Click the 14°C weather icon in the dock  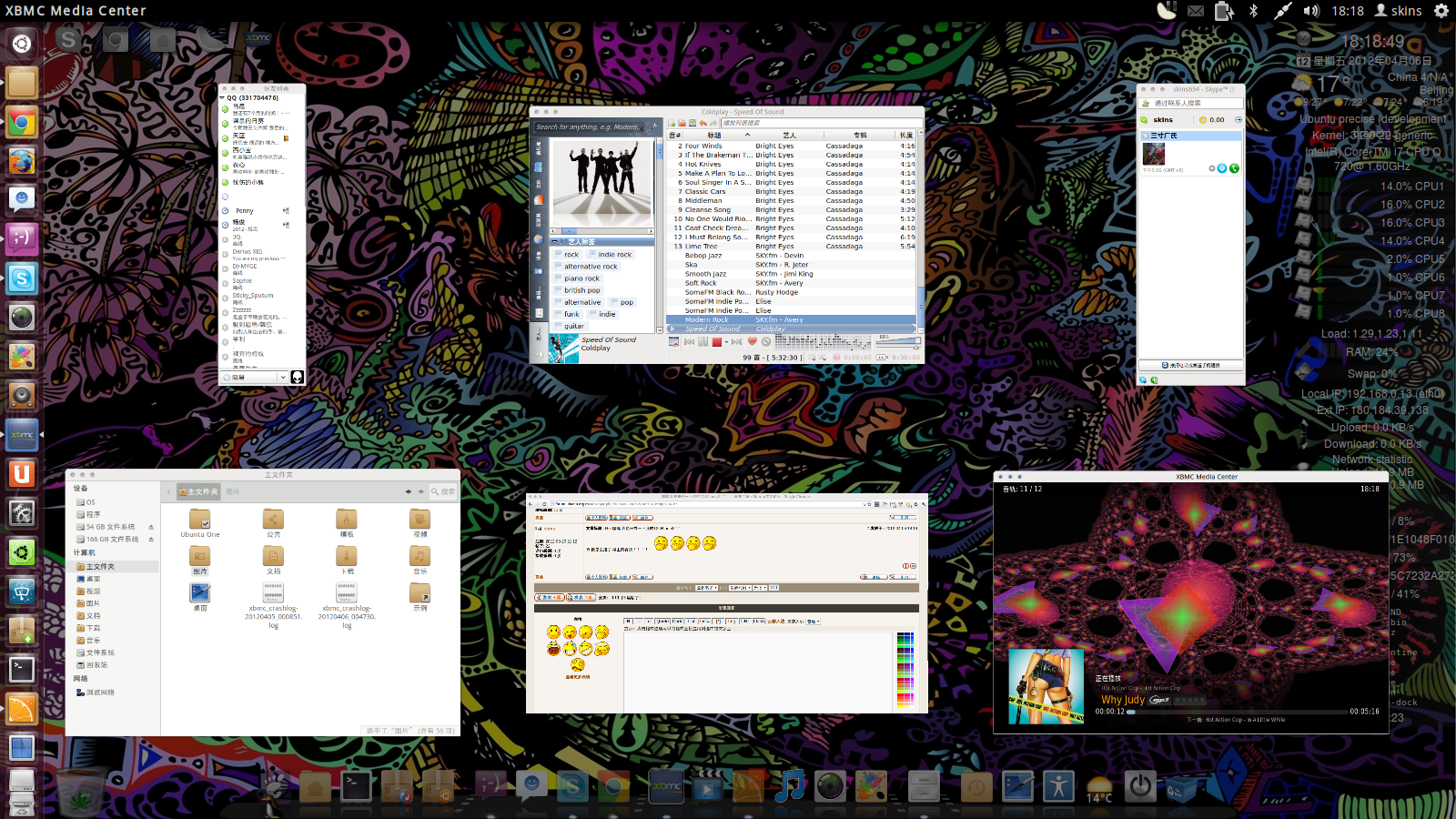pyautogui.click(x=1099, y=788)
